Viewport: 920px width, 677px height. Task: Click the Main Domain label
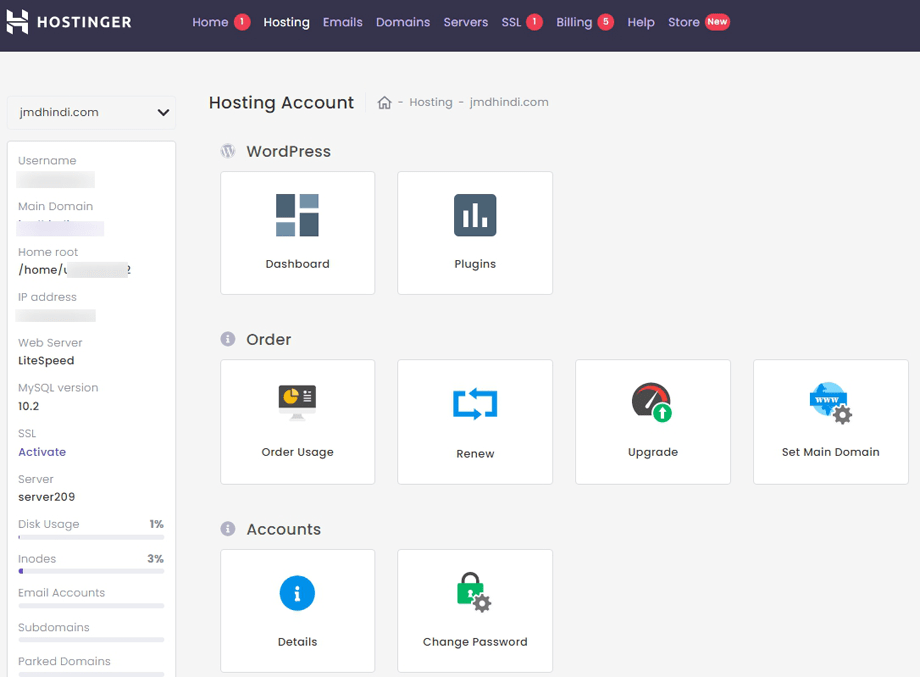pyautogui.click(x=56, y=207)
